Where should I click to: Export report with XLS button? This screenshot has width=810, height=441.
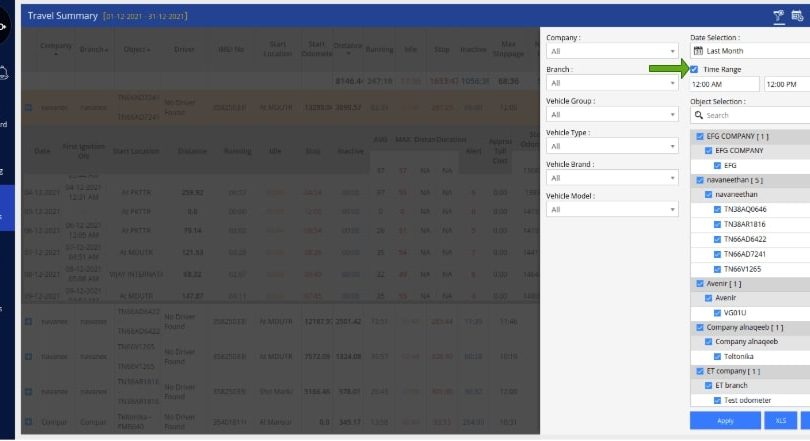tap(780, 421)
